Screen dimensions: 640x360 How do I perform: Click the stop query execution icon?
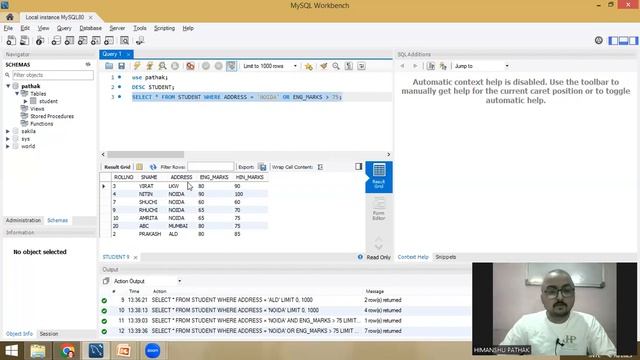(175, 66)
